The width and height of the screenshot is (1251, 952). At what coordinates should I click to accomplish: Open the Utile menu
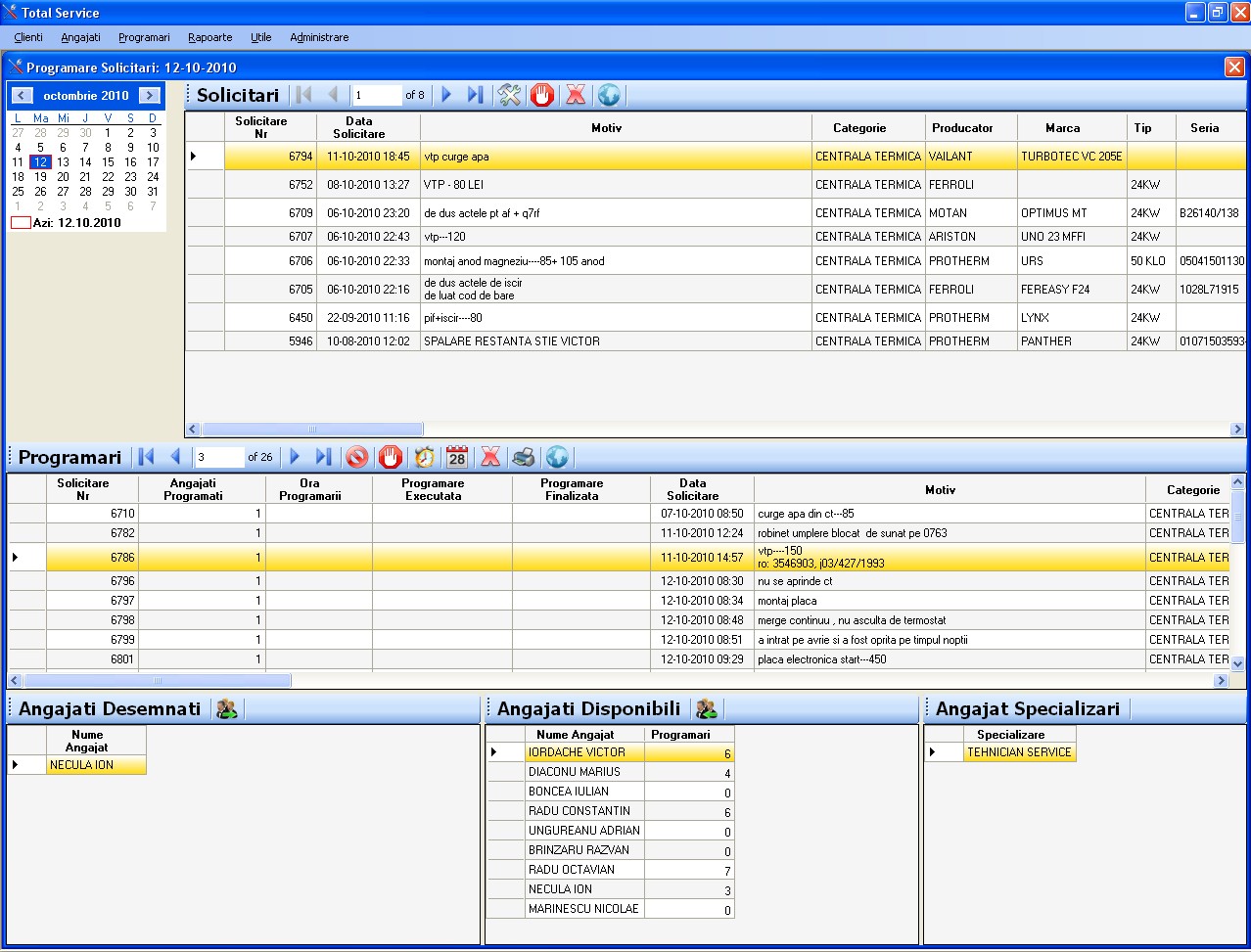(261, 37)
